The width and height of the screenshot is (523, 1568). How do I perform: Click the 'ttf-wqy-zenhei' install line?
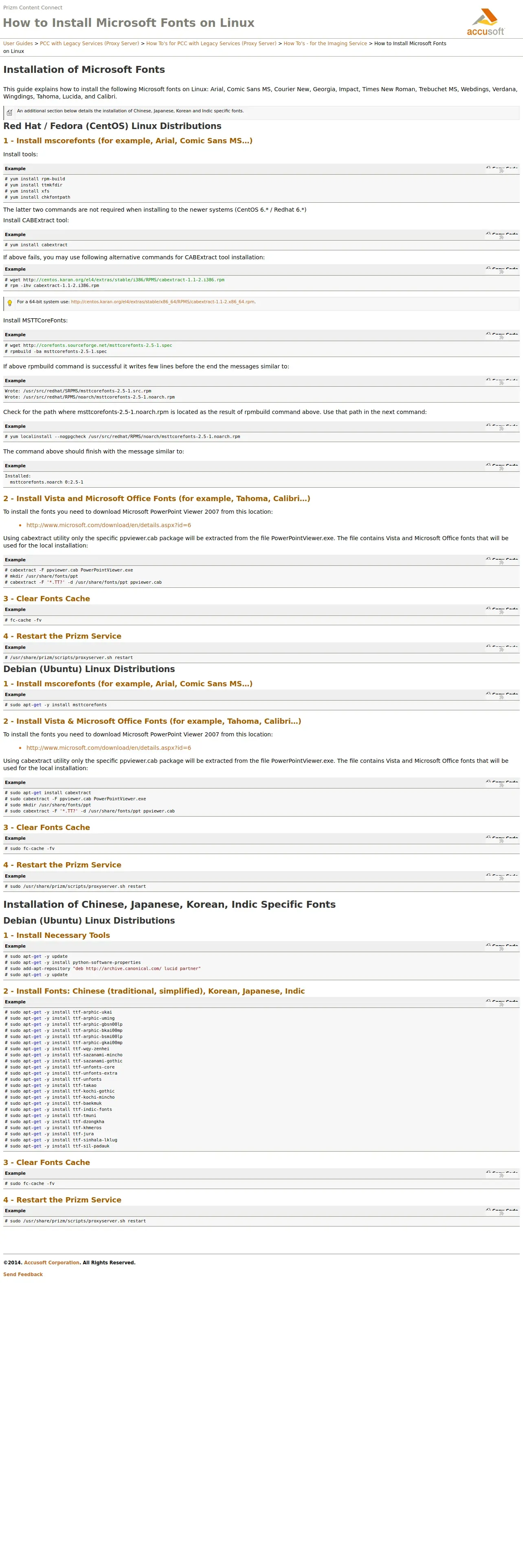57,1049
